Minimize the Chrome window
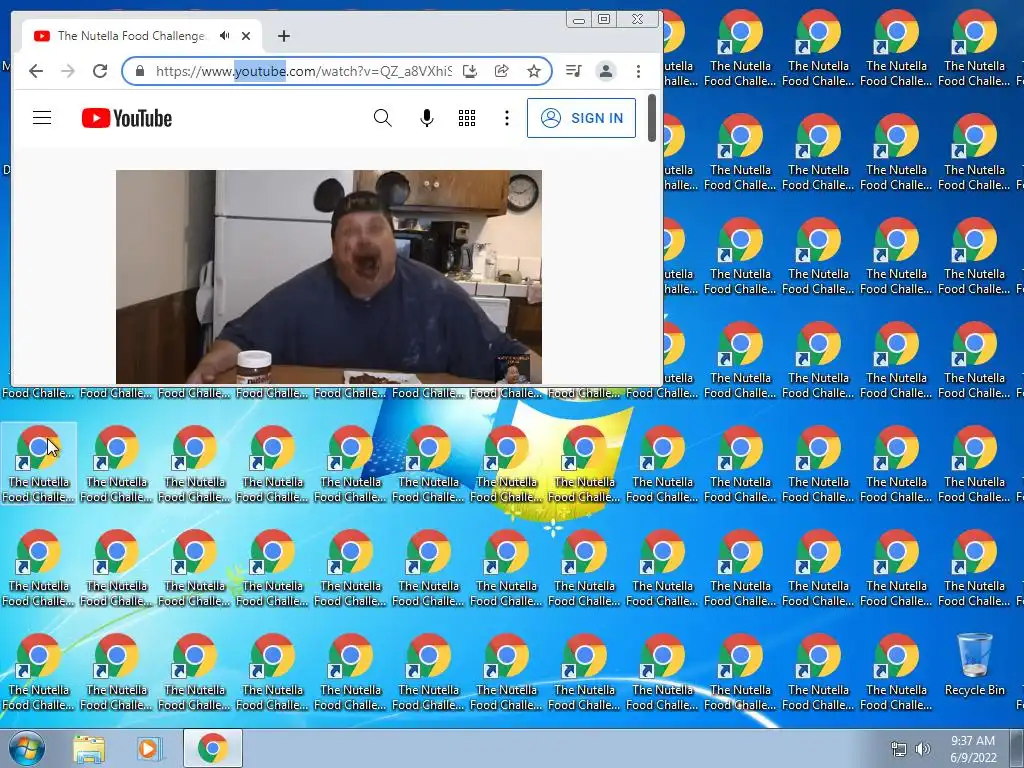The width and height of the screenshot is (1024, 768). 579,20
